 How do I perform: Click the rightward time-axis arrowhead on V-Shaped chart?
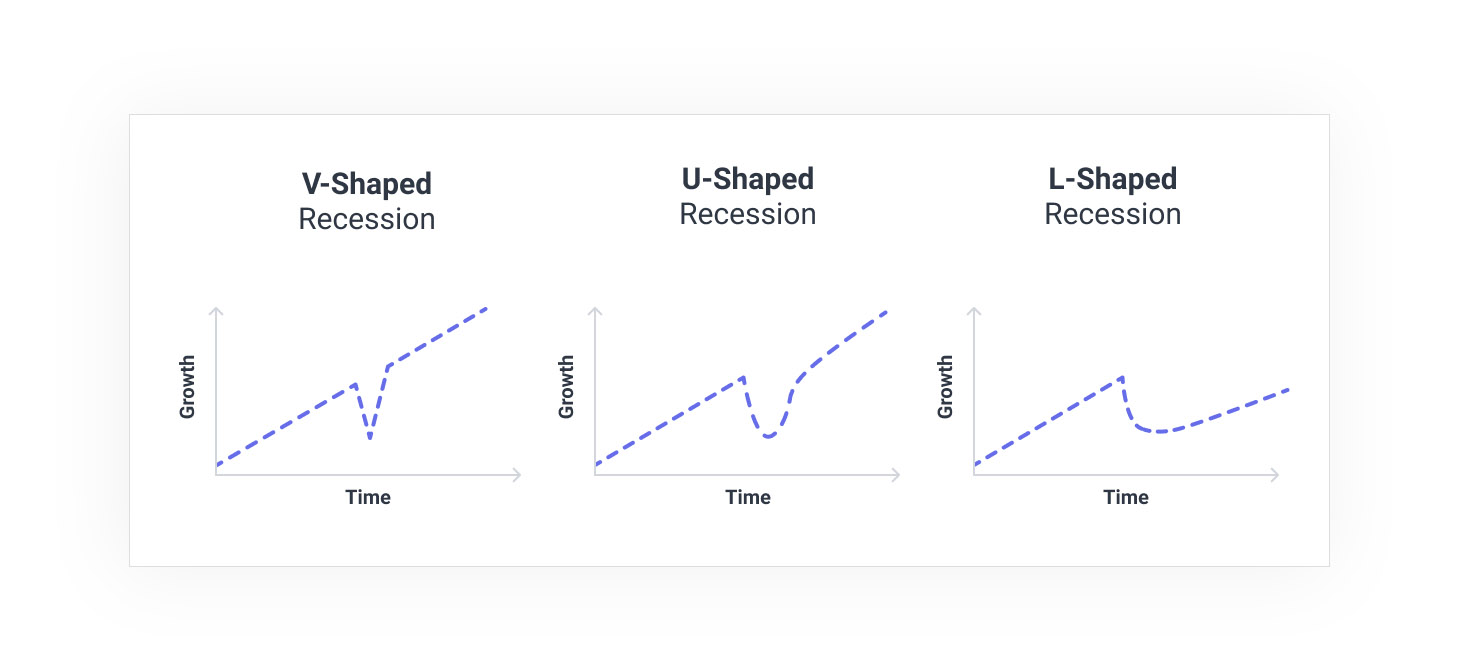point(517,475)
